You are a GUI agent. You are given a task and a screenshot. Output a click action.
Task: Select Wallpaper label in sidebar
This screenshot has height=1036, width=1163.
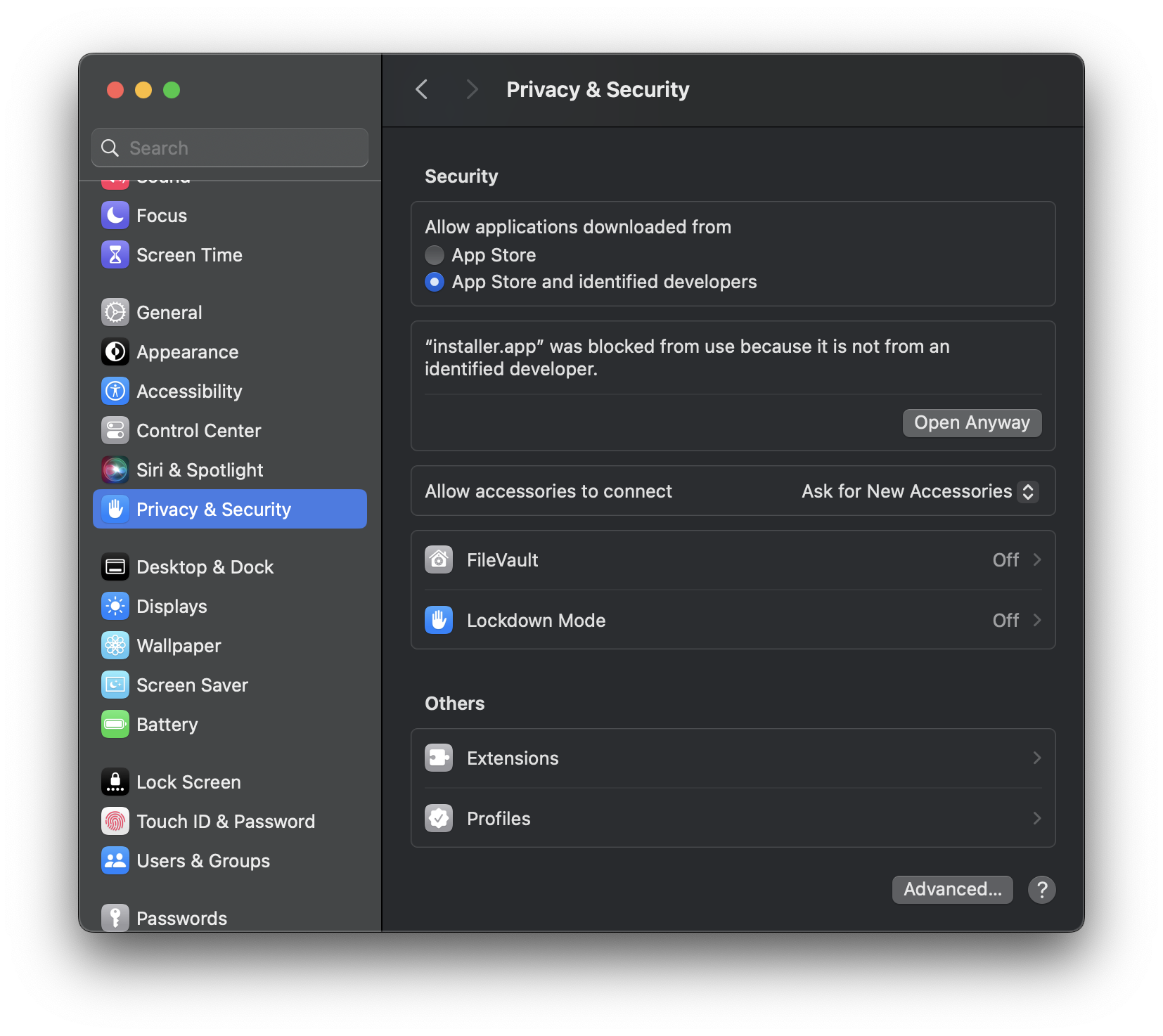click(179, 645)
